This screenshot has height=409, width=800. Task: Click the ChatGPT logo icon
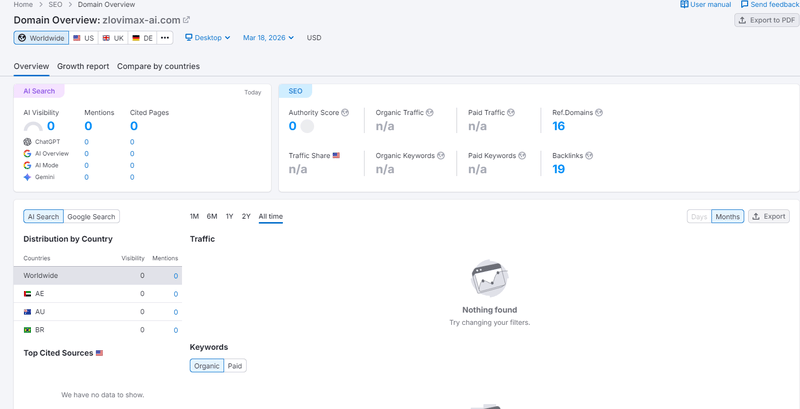coord(27,142)
